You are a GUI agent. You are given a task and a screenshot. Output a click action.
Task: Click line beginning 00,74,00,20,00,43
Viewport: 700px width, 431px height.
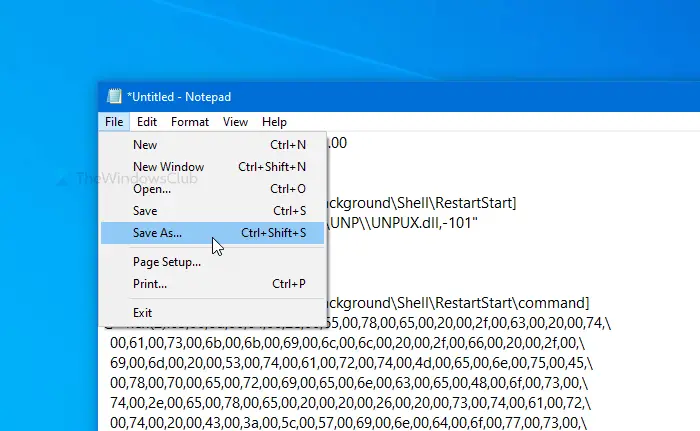tap(348, 422)
